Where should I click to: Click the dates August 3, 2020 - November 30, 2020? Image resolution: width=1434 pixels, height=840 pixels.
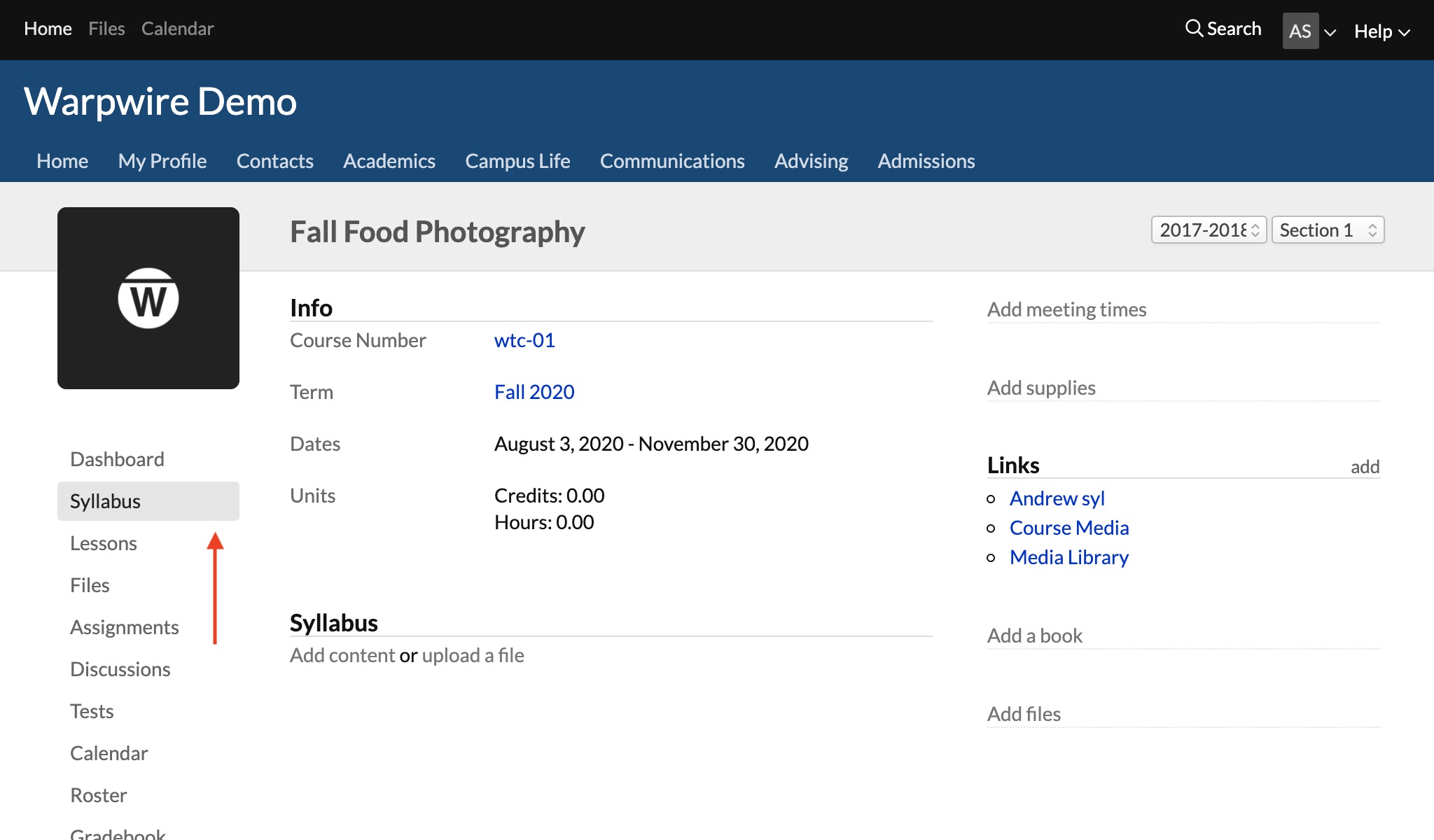(651, 444)
